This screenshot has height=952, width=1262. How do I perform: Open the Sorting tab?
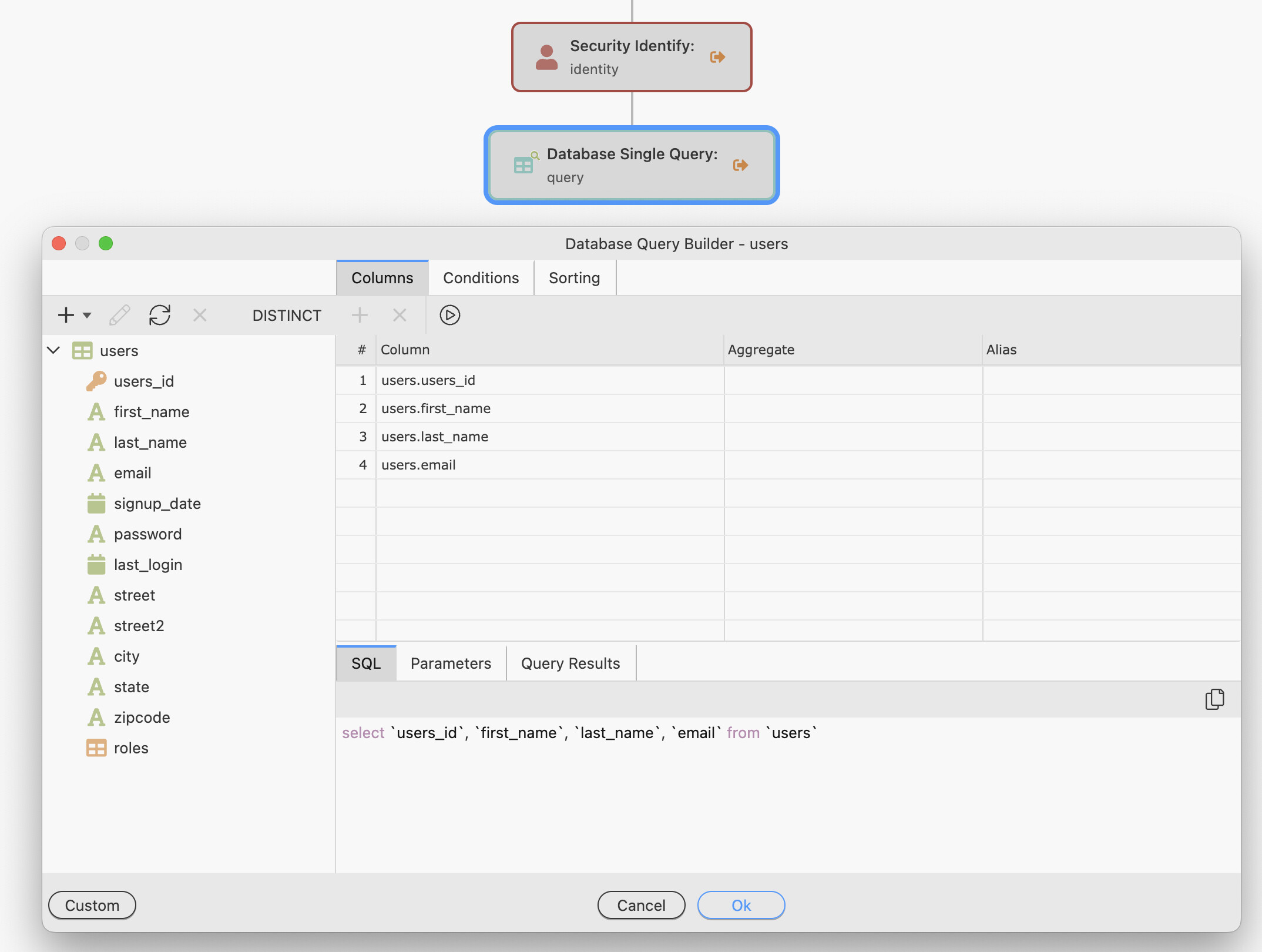(575, 278)
